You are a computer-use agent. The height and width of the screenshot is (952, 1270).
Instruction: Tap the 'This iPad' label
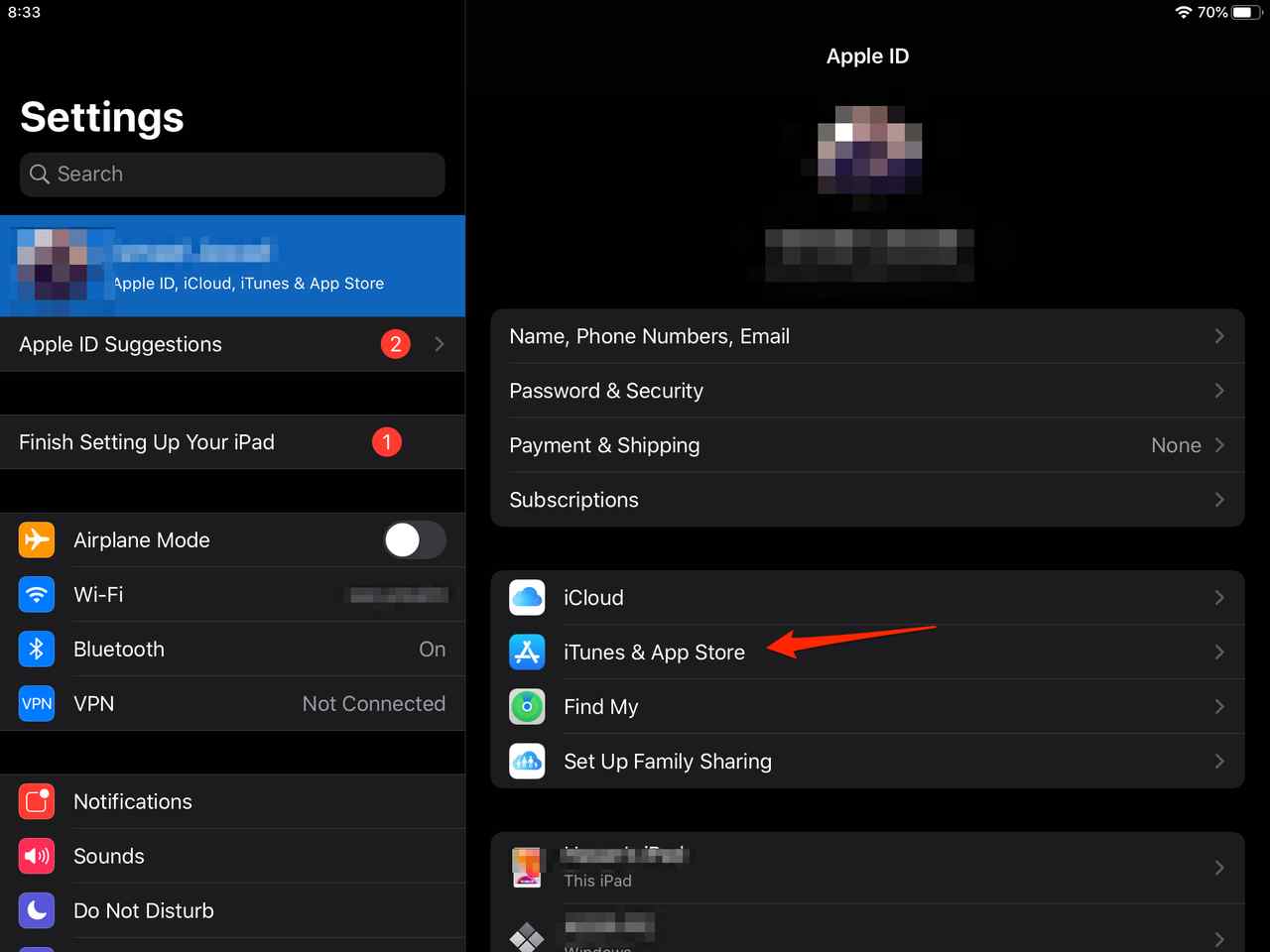click(x=597, y=881)
